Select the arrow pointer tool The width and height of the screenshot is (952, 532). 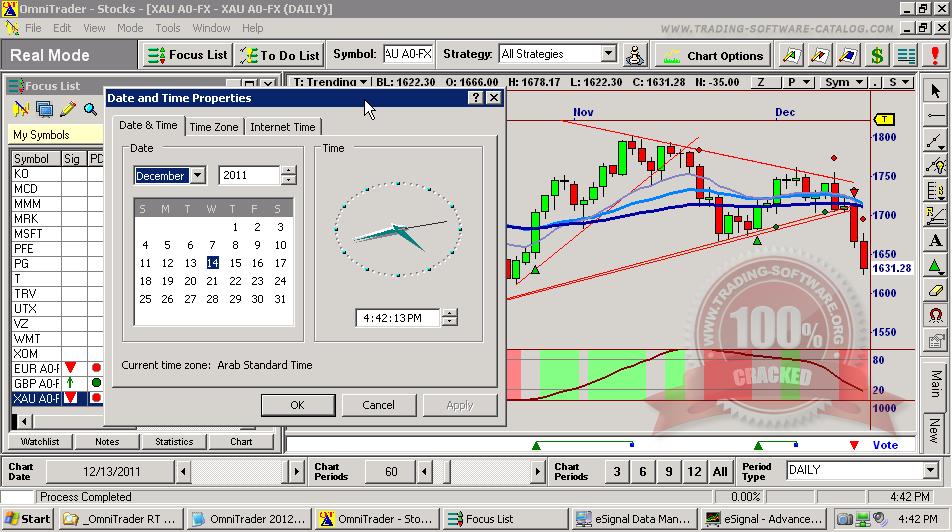(x=935, y=91)
